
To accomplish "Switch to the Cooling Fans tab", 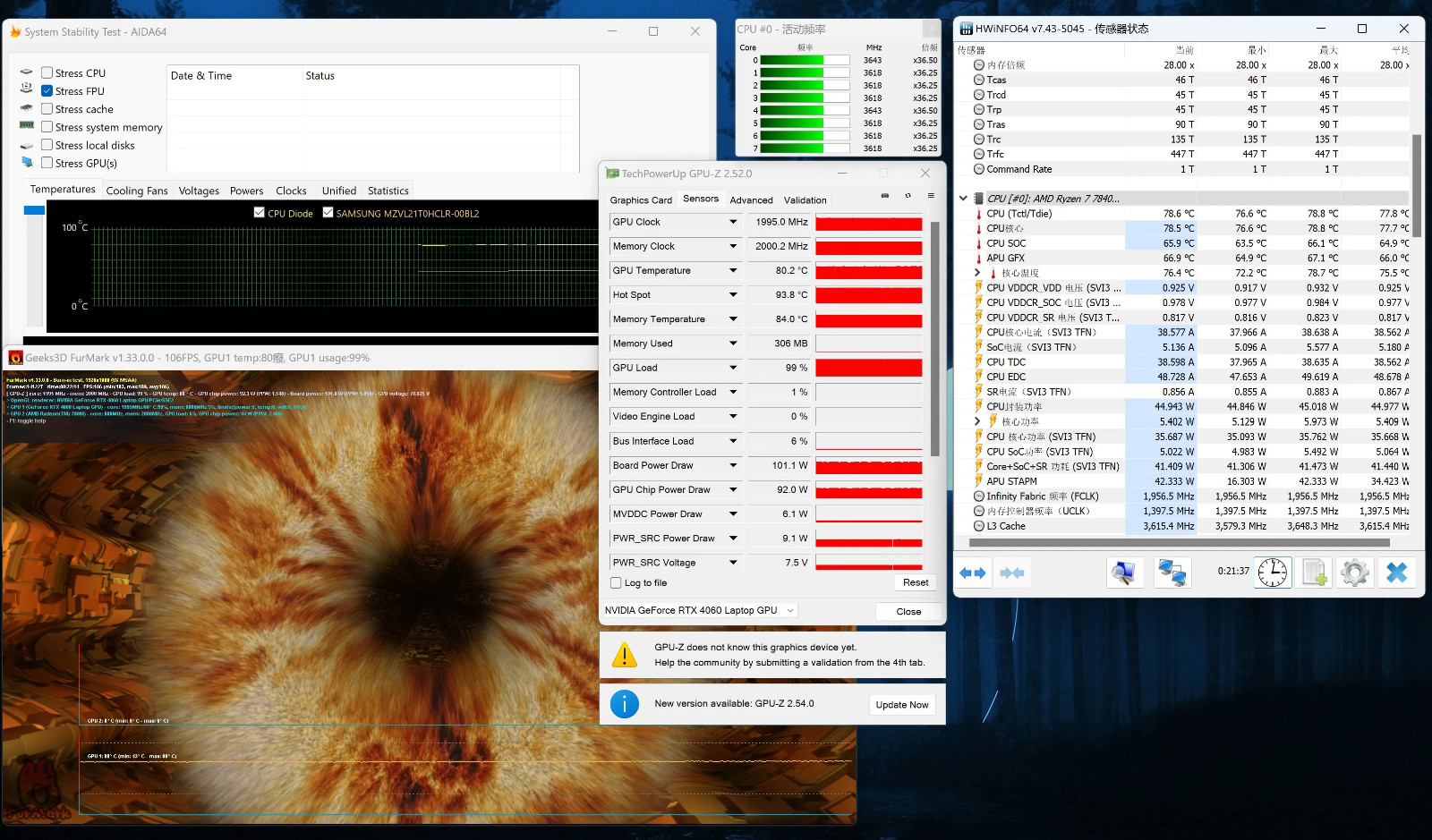I will 137,191.
